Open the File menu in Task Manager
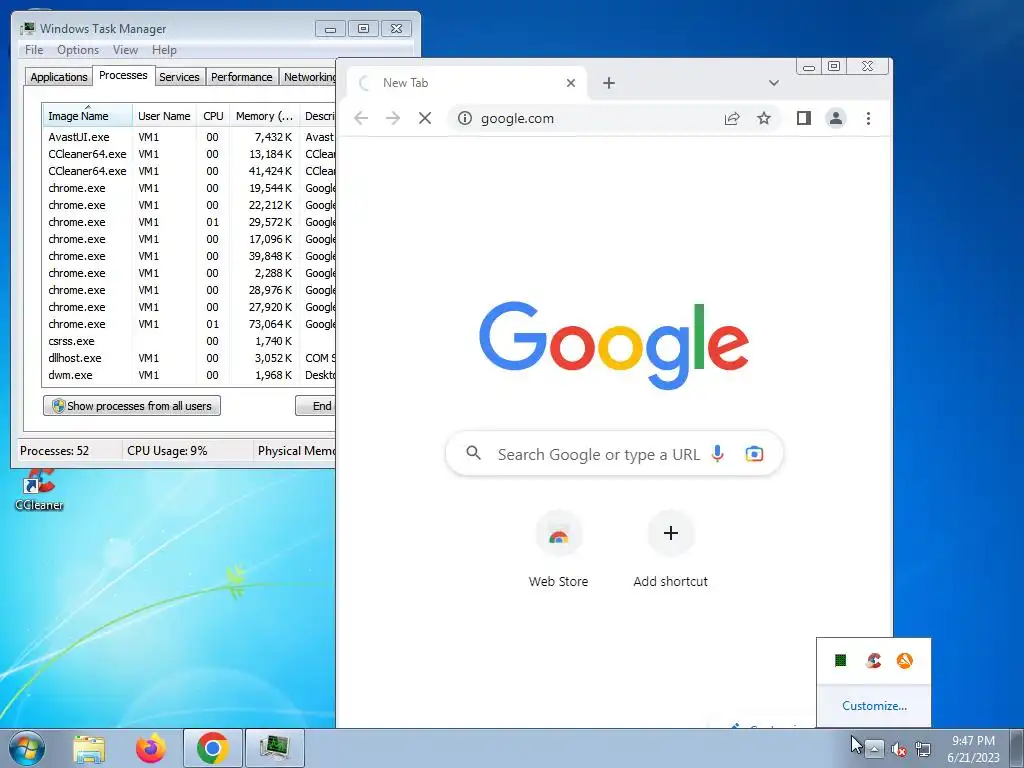Viewport: 1024px width, 768px height. click(x=34, y=50)
